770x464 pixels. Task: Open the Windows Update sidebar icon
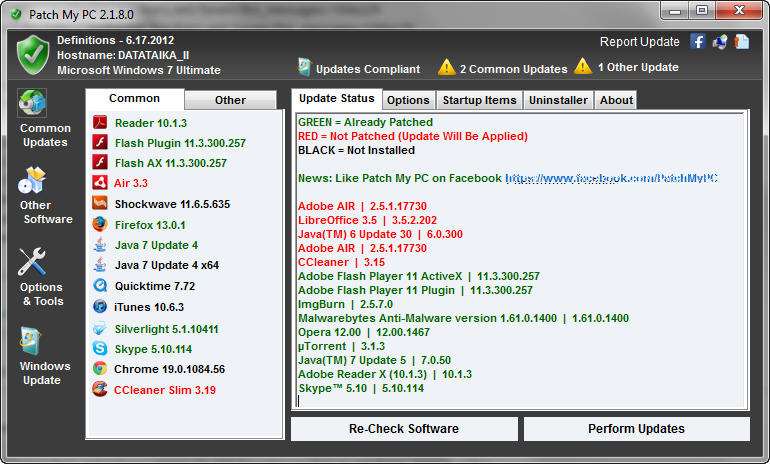(x=31, y=341)
